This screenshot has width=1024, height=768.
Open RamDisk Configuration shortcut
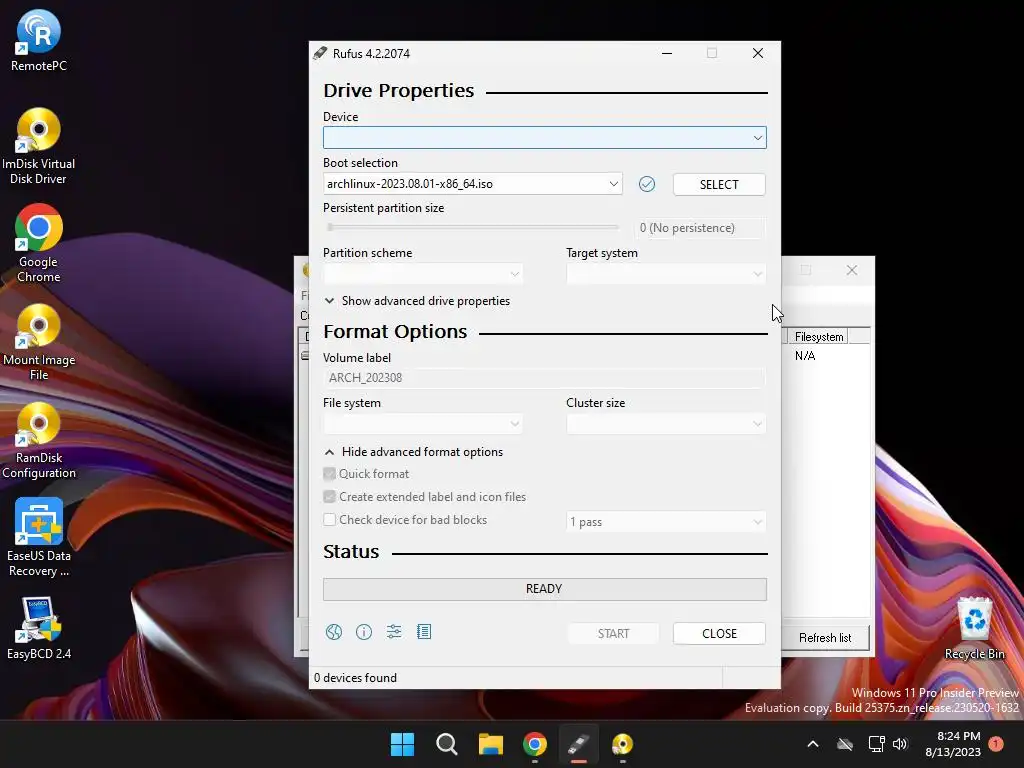[x=39, y=440]
